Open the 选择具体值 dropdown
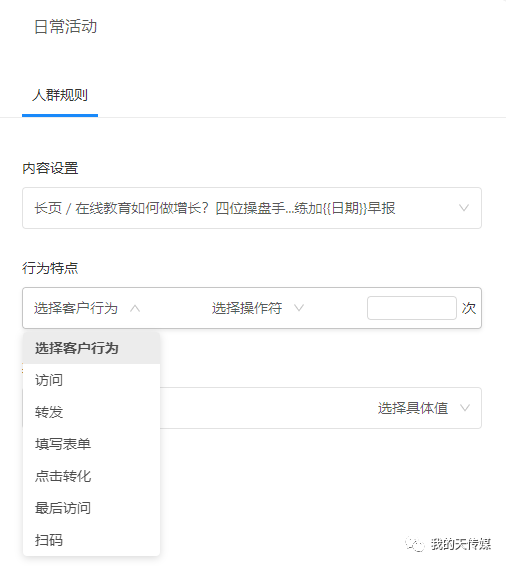Screen dimensions: 506x566 (x=424, y=408)
